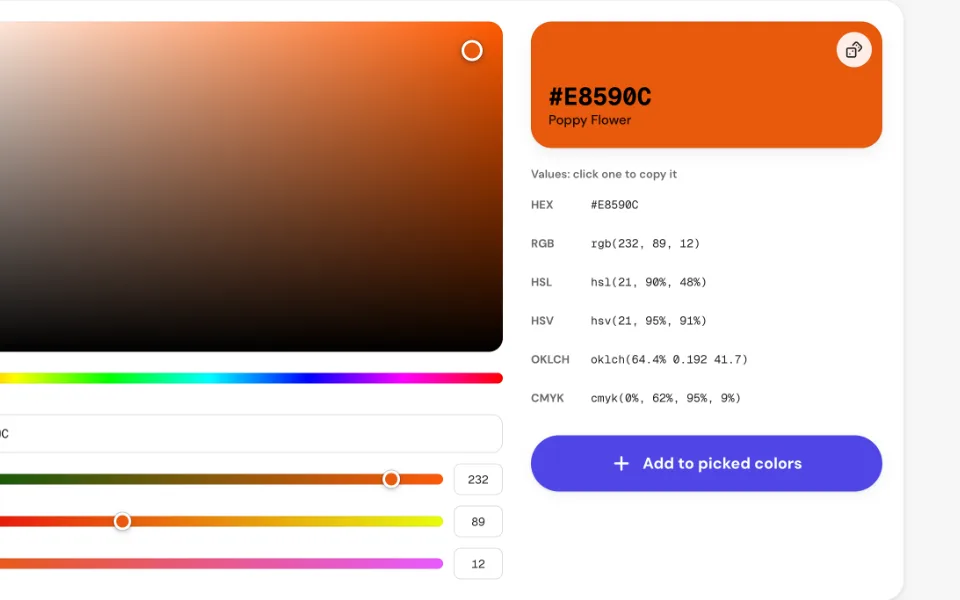Click inside the color gradient picker area
This screenshot has height=600, width=960.
coord(251,187)
